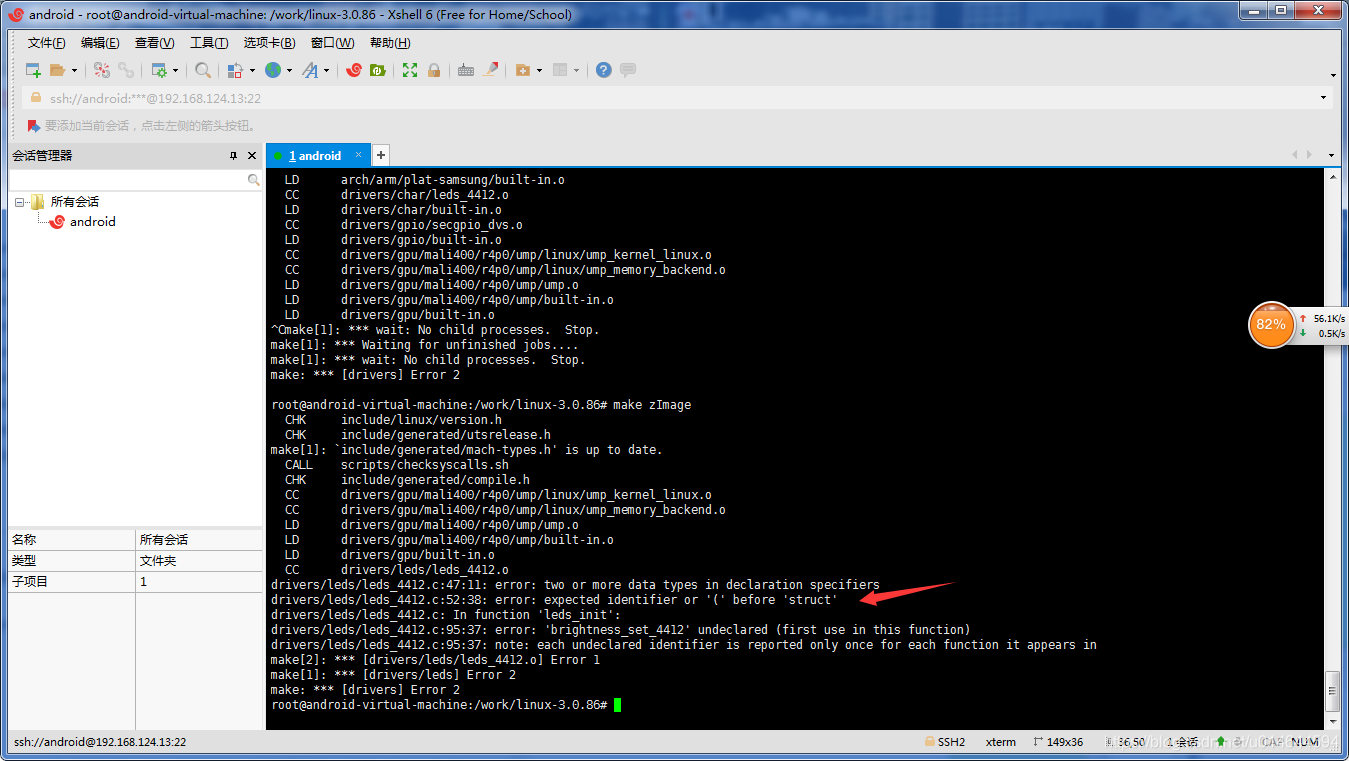Click the Open Session folder icon
Image resolution: width=1349 pixels, height=761 pixels.
coord(57,70)
